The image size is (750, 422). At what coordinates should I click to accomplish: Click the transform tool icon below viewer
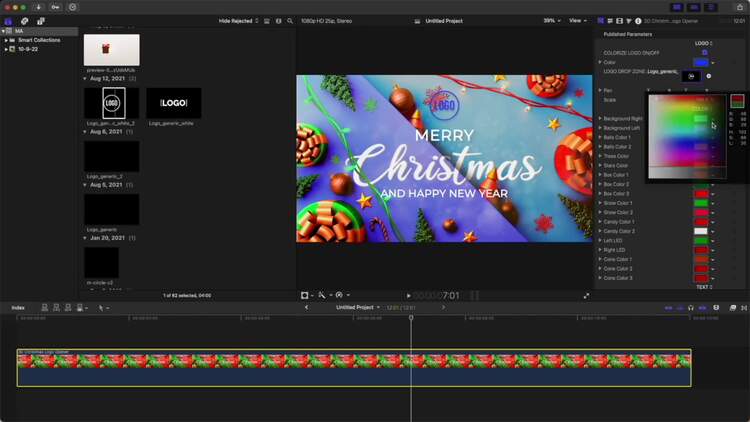[305, 295]
